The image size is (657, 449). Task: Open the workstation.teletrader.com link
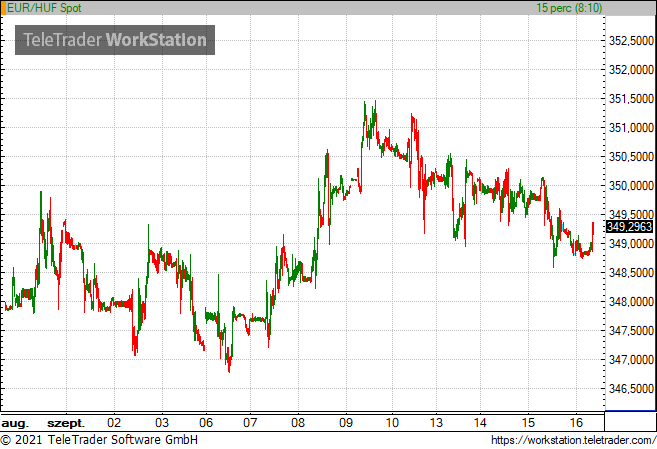point(574,440)
